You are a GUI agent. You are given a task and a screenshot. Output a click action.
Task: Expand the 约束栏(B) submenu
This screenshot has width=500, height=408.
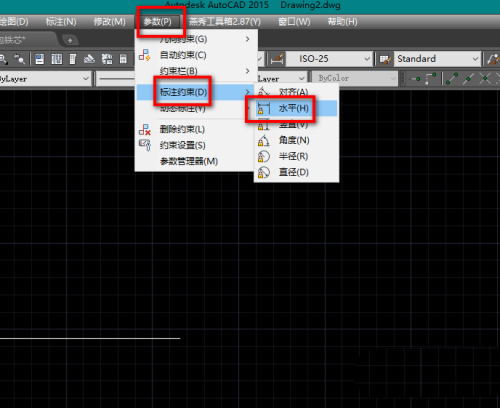196,71
